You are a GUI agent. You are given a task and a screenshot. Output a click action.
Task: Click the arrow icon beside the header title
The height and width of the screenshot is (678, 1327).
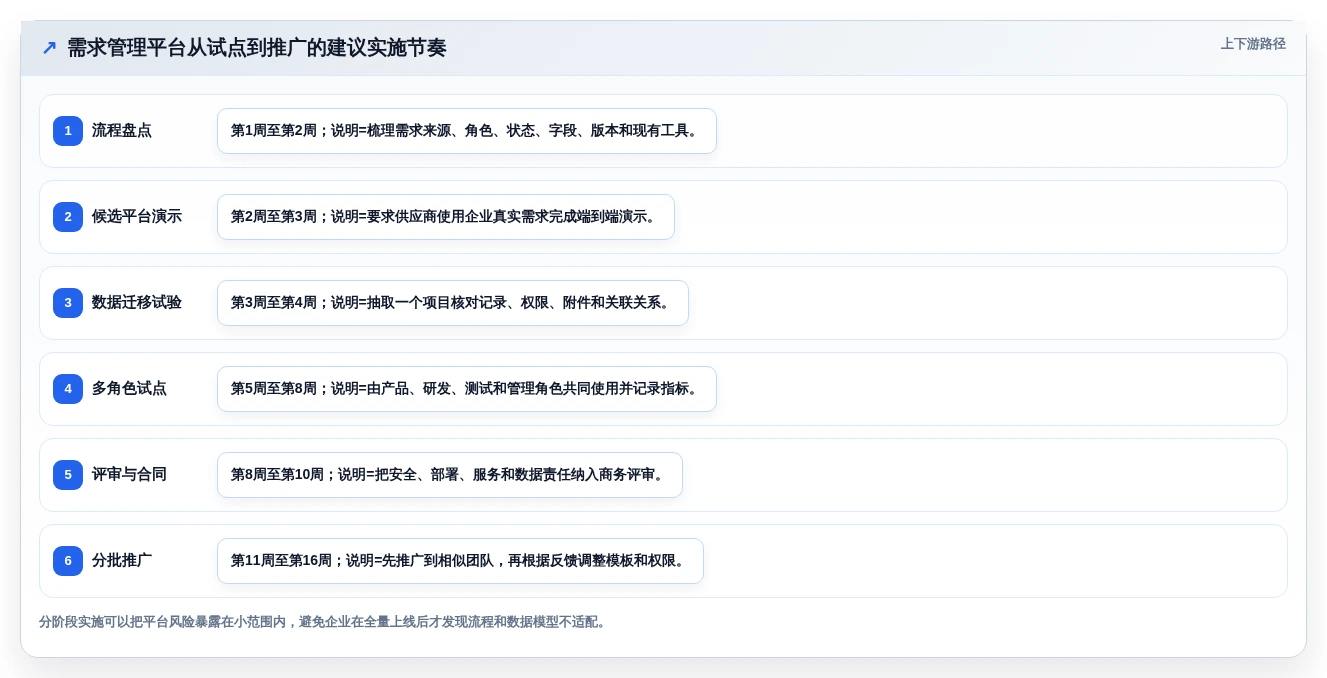(49, 48)
